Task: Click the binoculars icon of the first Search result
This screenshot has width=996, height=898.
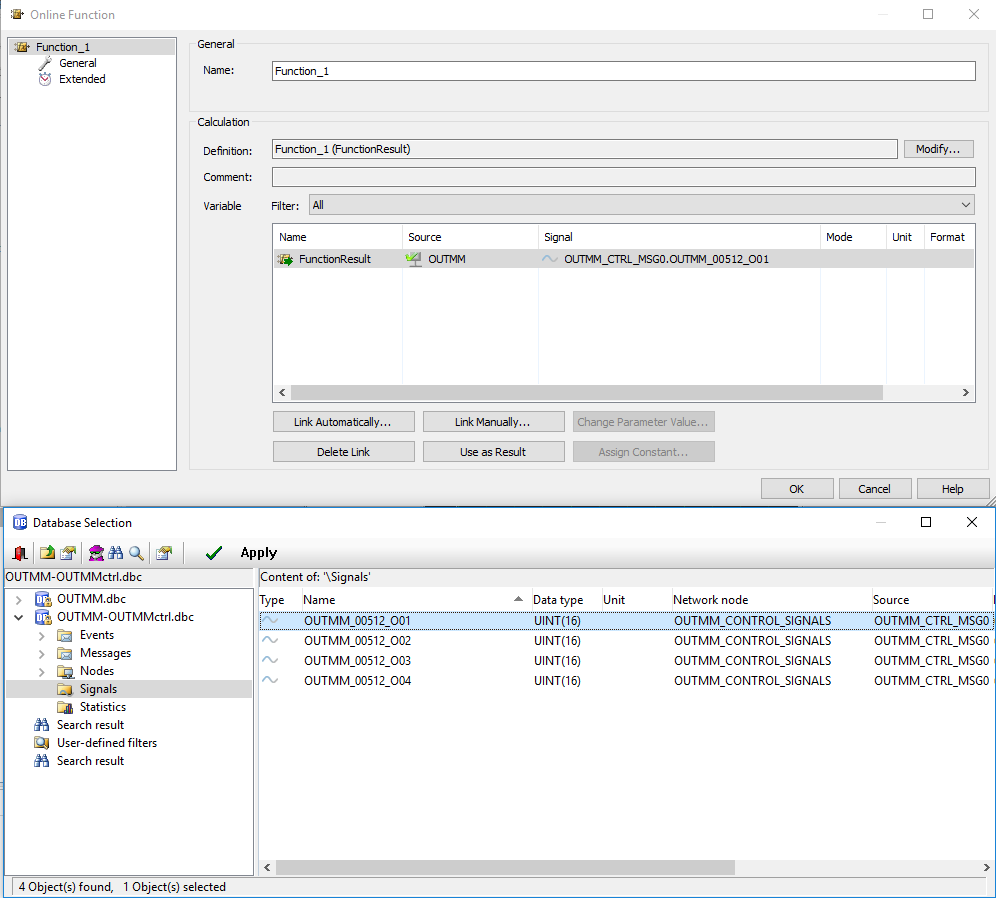Action: [x=42, y=725]
